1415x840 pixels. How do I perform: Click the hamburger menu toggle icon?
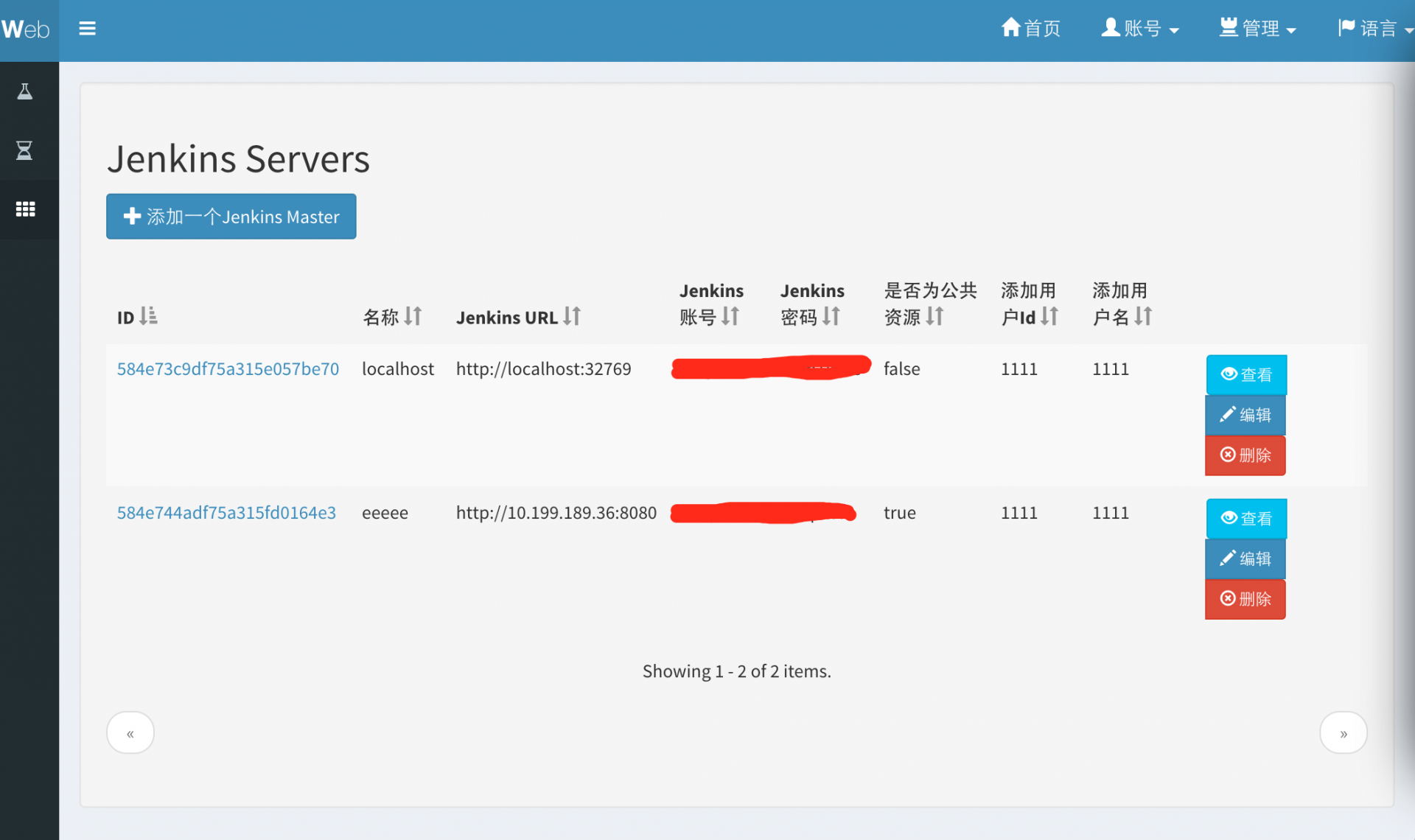pos(87,29)
